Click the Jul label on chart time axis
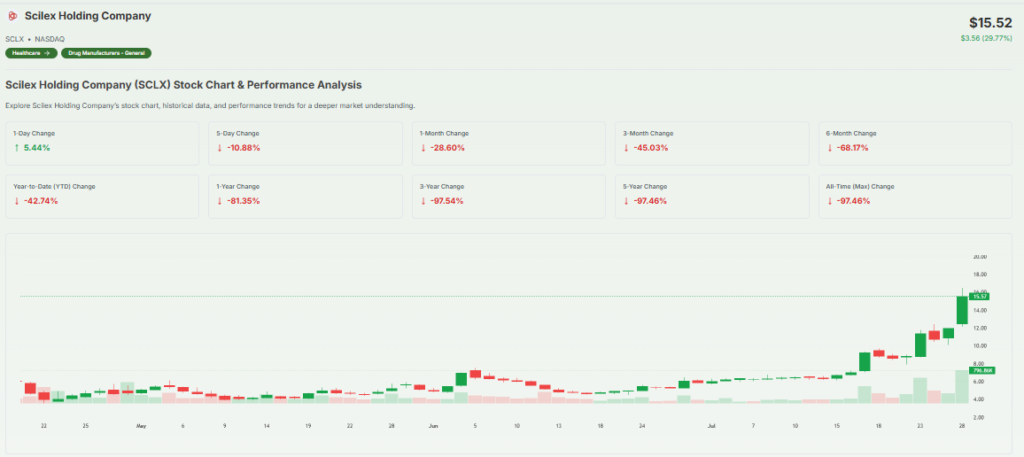The image size is (1024, 457). tap(711, 426)
